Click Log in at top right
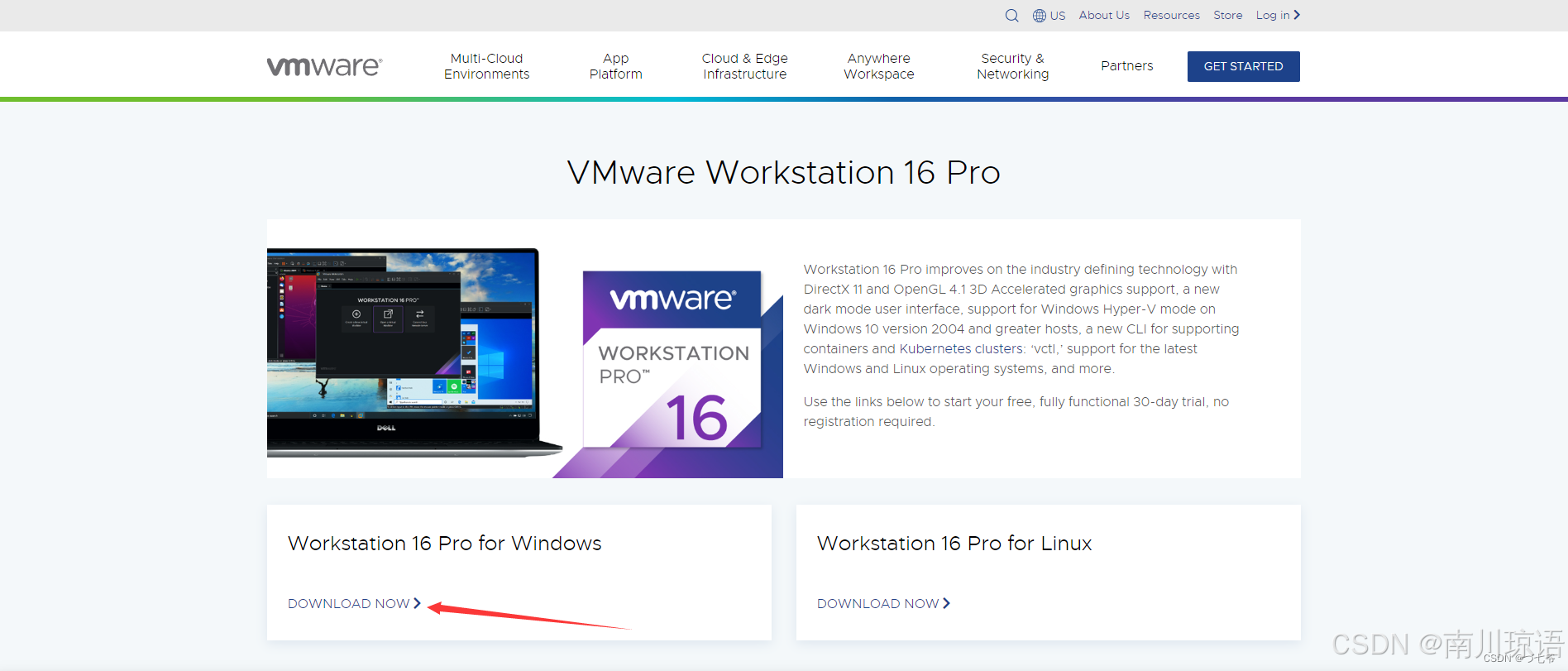1568x671 pixels. [x=1278, y=15]
